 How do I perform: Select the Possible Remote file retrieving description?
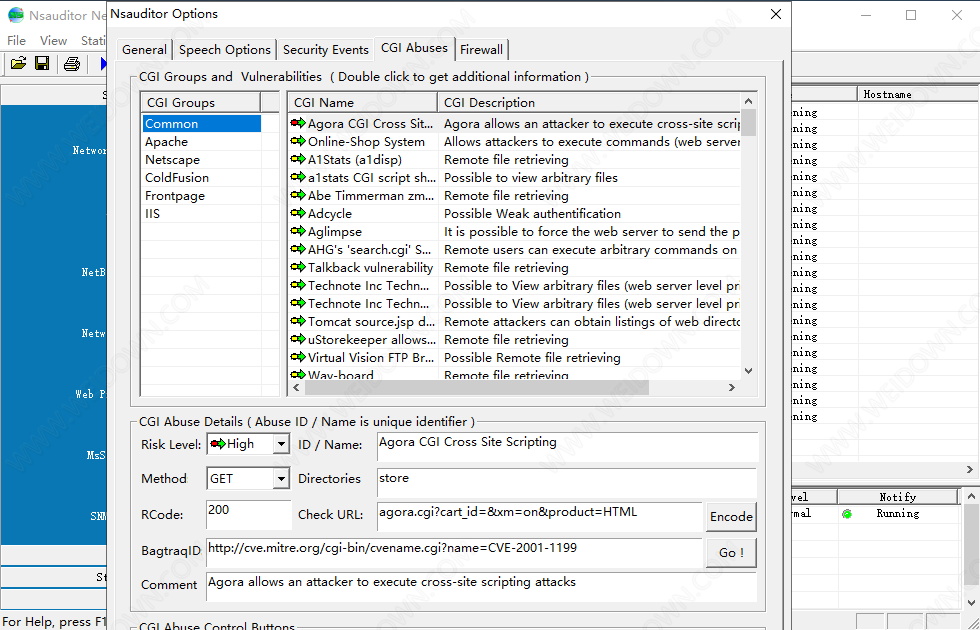(532, 358)
